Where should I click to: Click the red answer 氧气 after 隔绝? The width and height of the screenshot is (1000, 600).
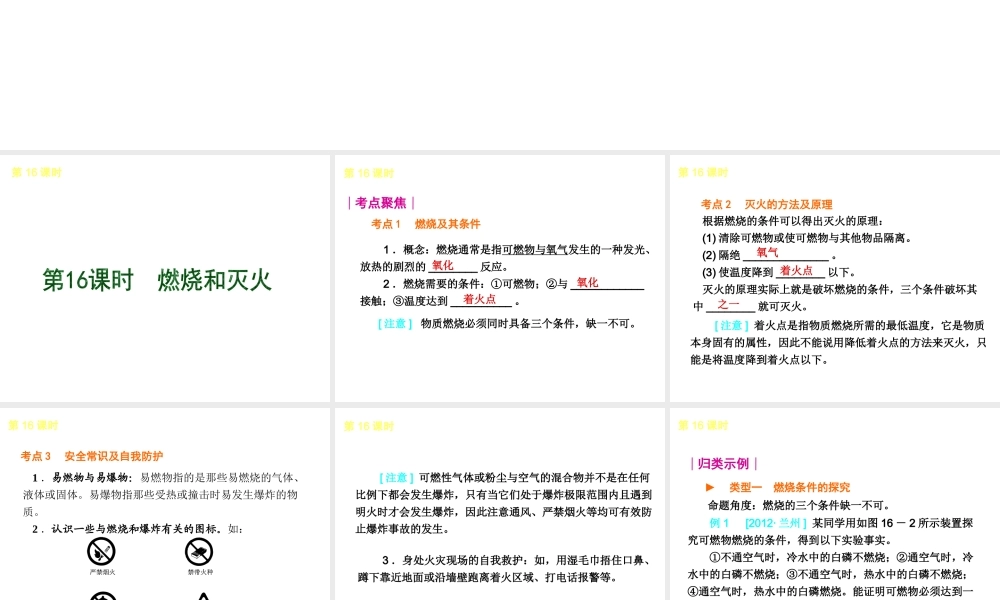click(x=767, y=252)
